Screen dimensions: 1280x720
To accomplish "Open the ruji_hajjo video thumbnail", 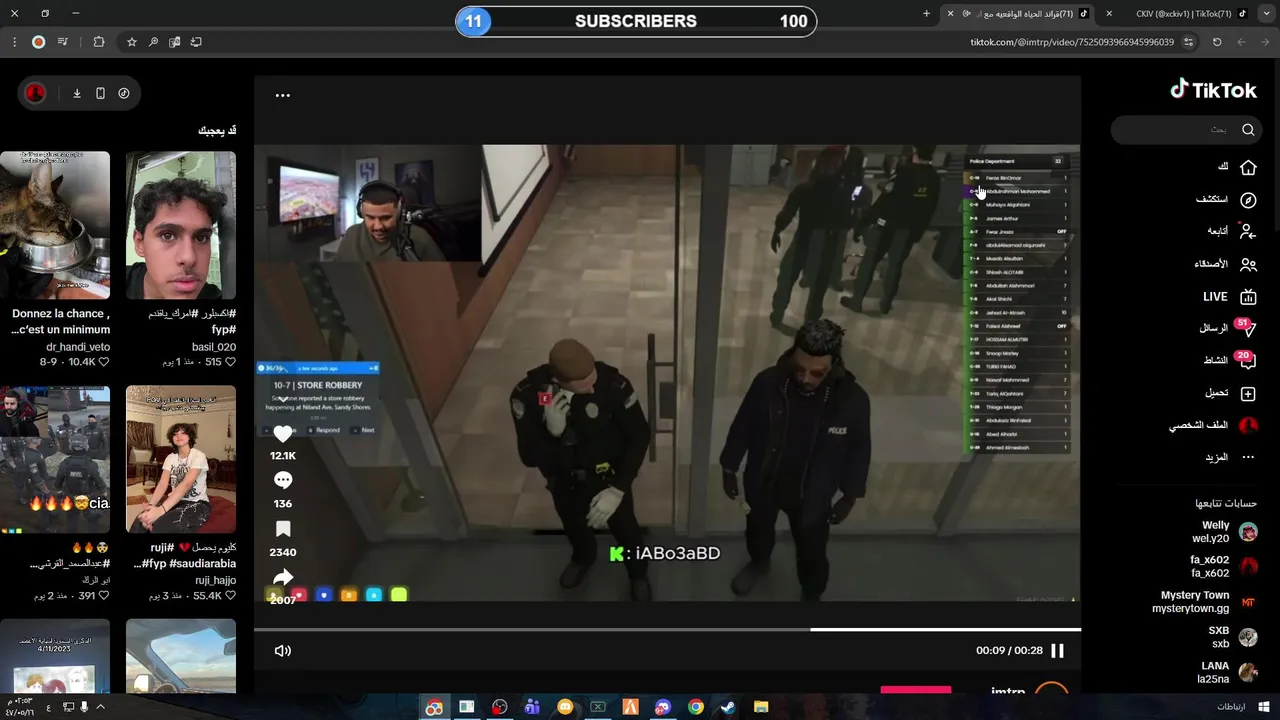I will (x=181, y=459).
